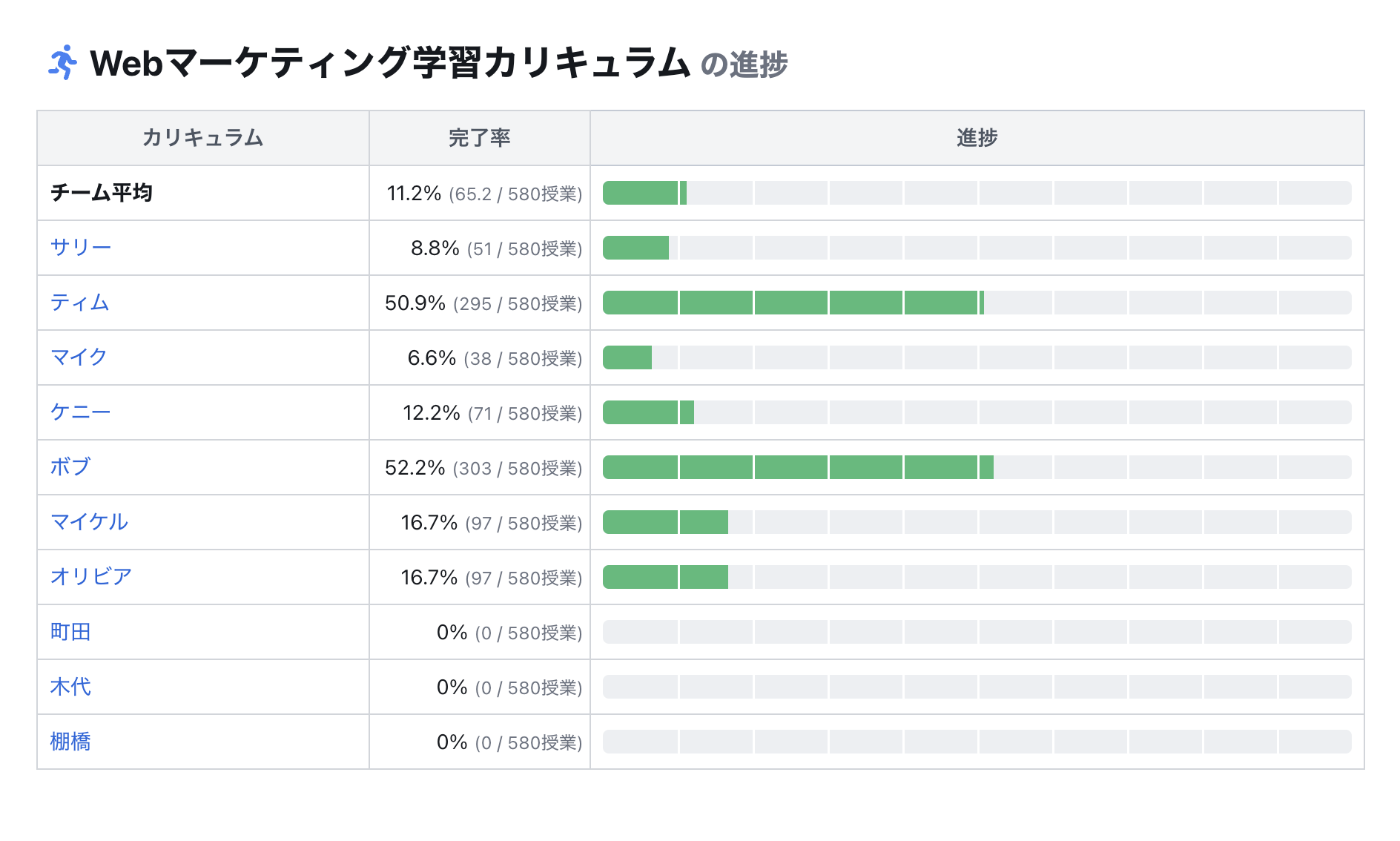Open the 棚橋 member link
The height and width of the screenshot is (841, 1400).
[70, 742]
